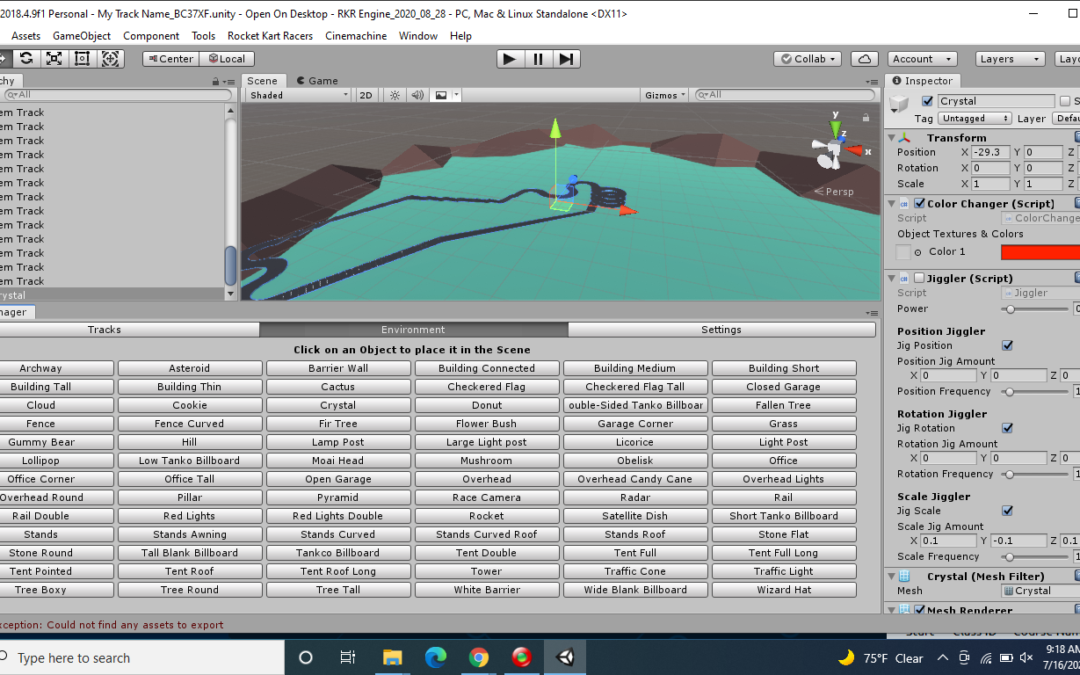
Task: Open the Account dropdown
Action: [922, 59]
